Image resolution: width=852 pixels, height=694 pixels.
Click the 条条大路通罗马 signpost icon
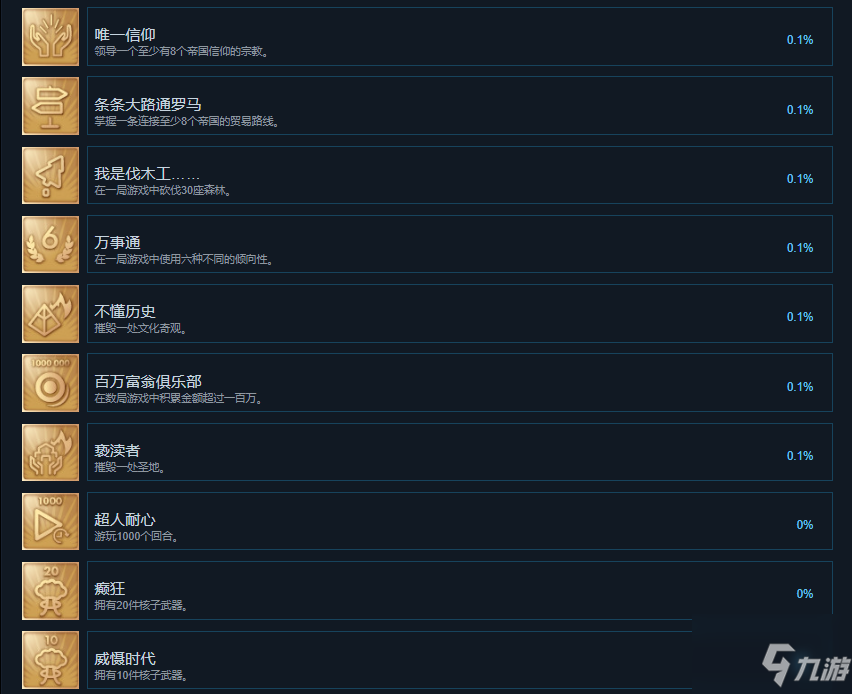[x=51, y=106]
